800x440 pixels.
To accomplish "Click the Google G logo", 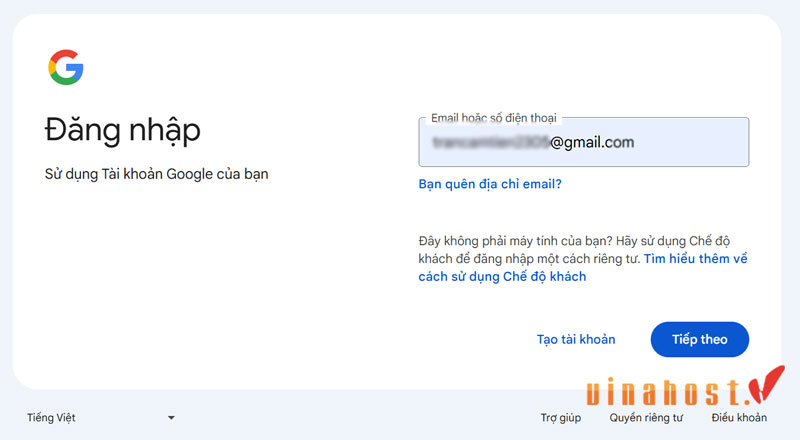I will tap(66, 67).
